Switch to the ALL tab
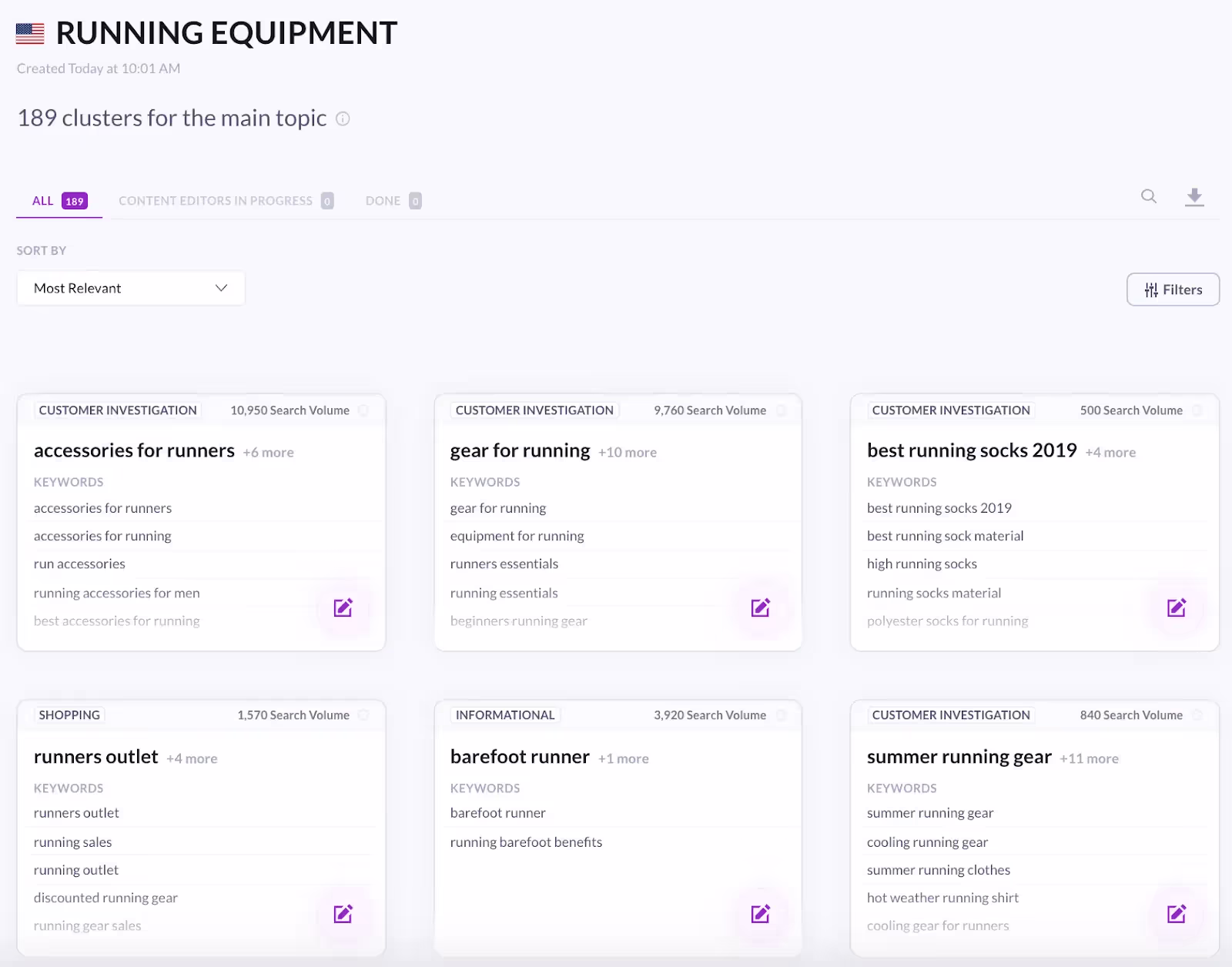 (59, 201)
